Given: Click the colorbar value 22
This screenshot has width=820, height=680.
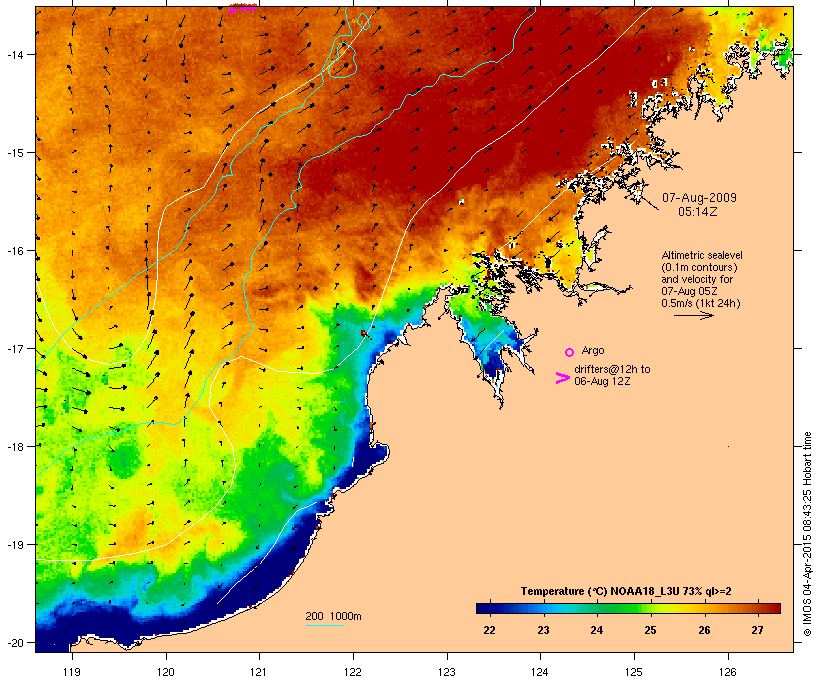Looking at the screenshot, I should click(489, 630).
